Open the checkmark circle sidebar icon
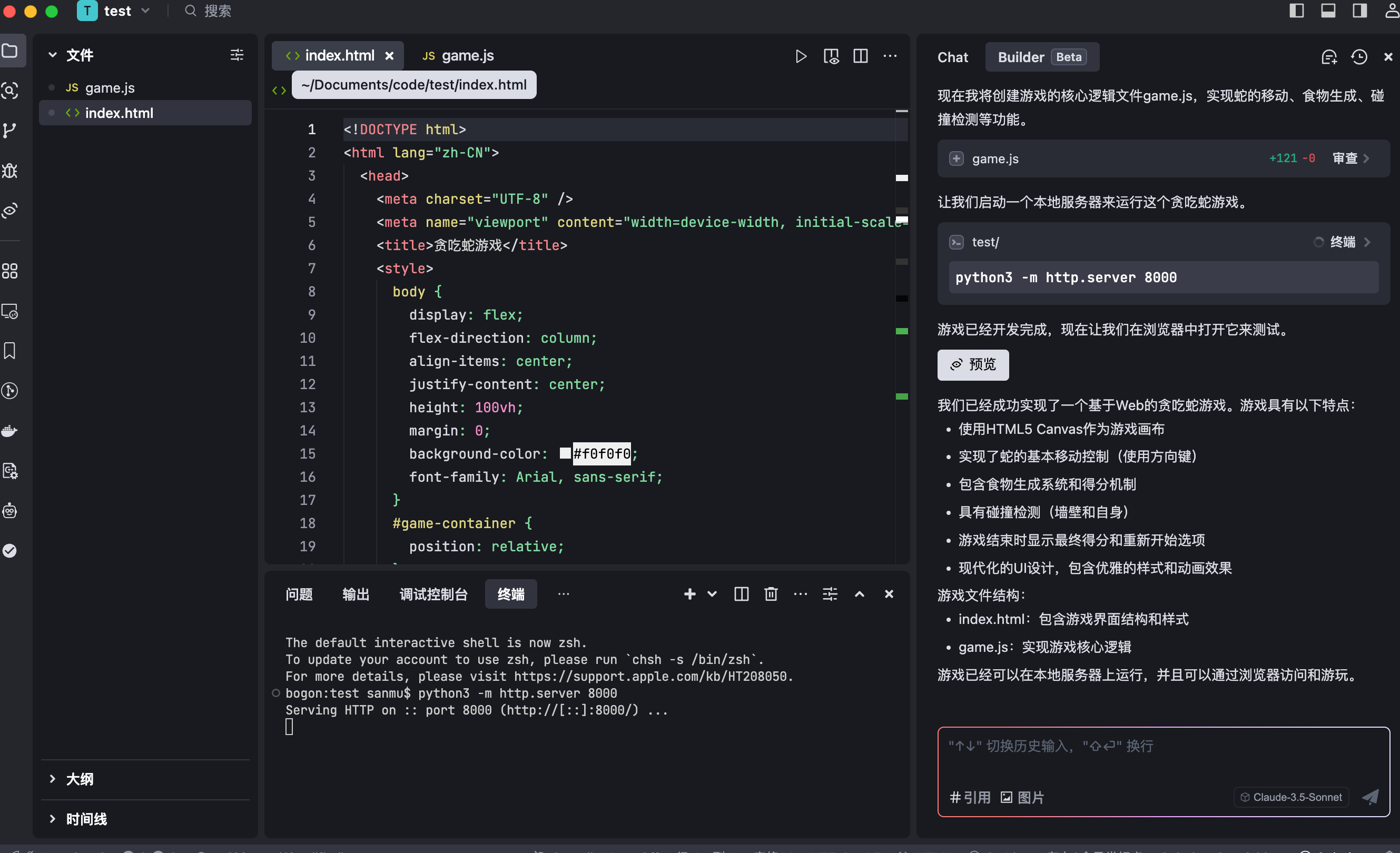The height and width of the screenshot is (853, 1400). click(9, 550)
